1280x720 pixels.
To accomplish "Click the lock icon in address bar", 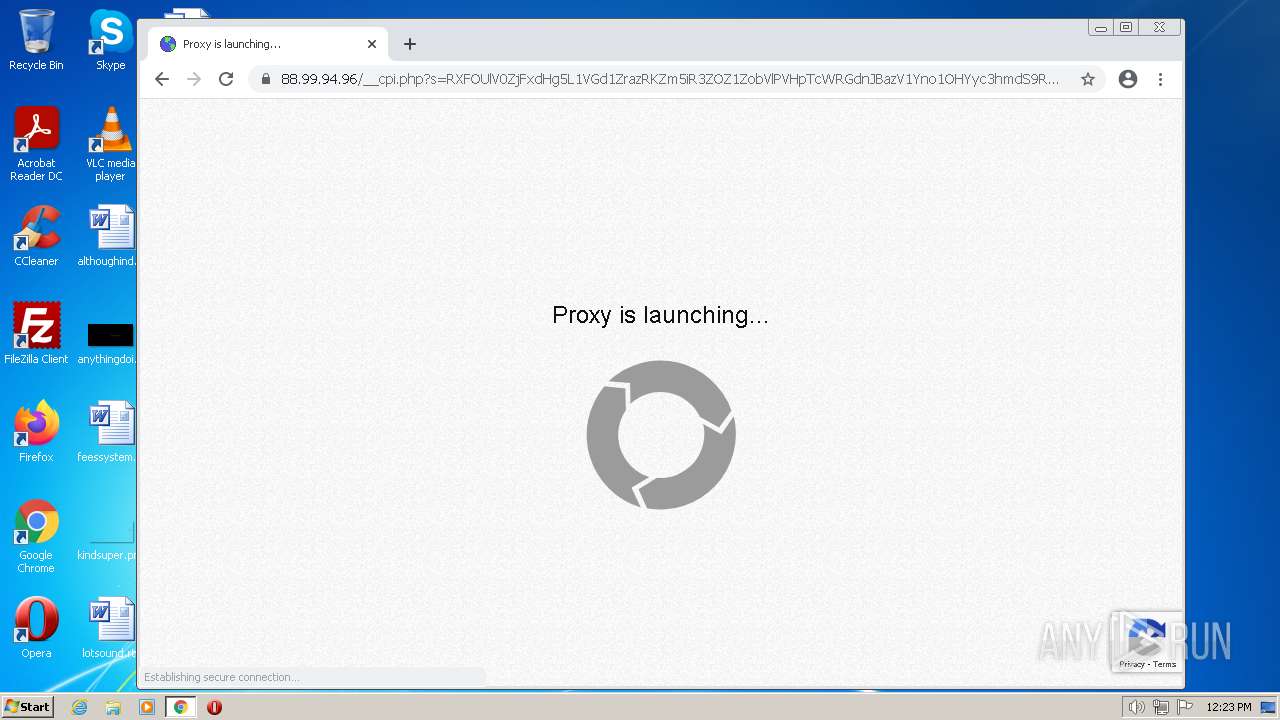I will point(266,79).
